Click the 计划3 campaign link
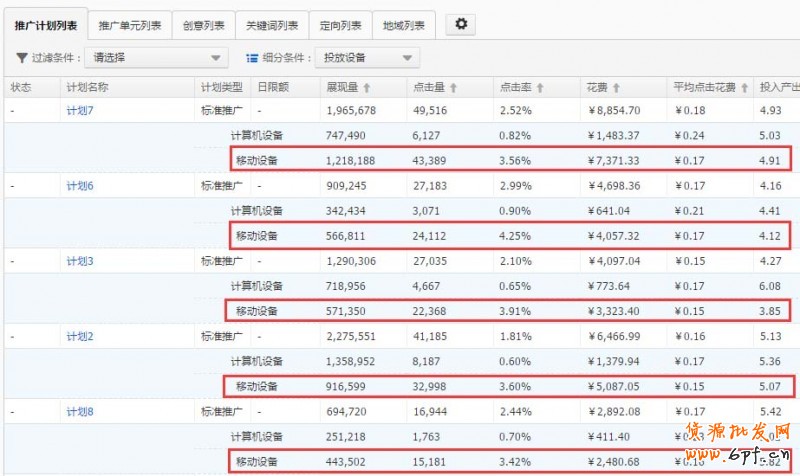 tap(80, 261)
